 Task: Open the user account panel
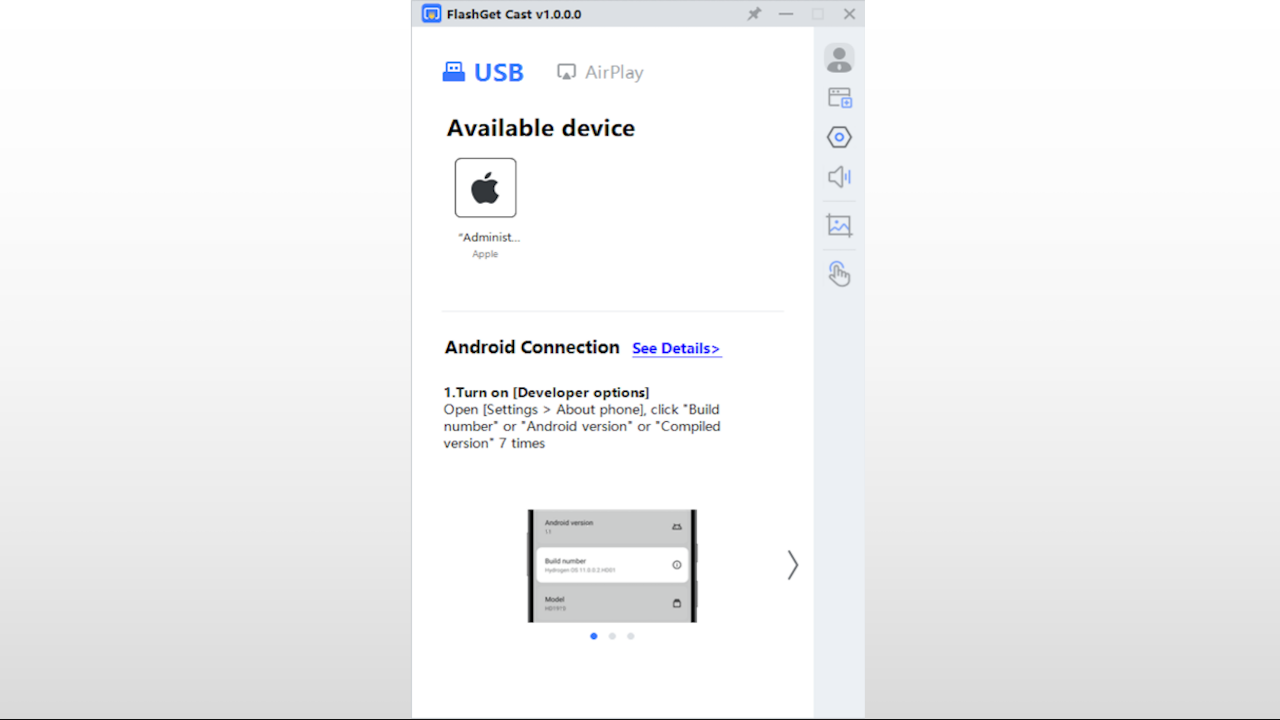[839, 58]
